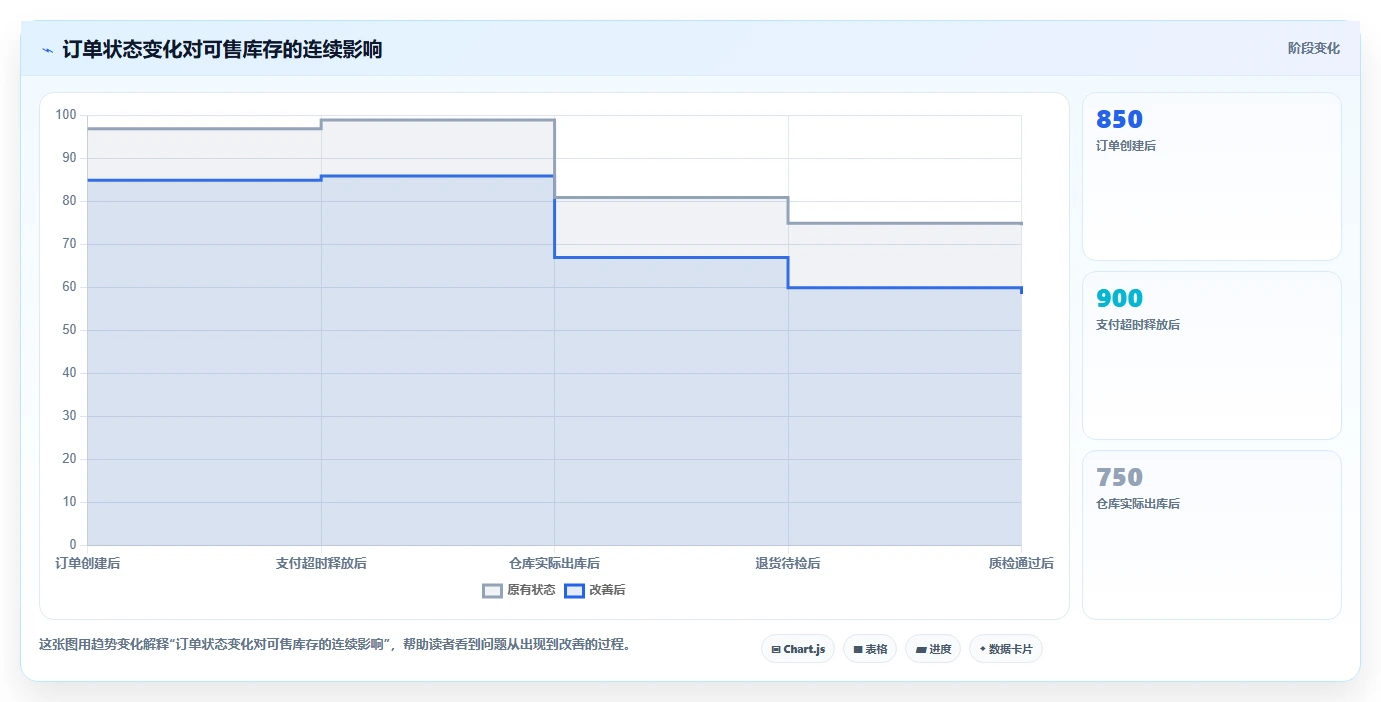Click the icon in the 进度 chip
The image size is (1381, 702).
(x=921, y=650)
